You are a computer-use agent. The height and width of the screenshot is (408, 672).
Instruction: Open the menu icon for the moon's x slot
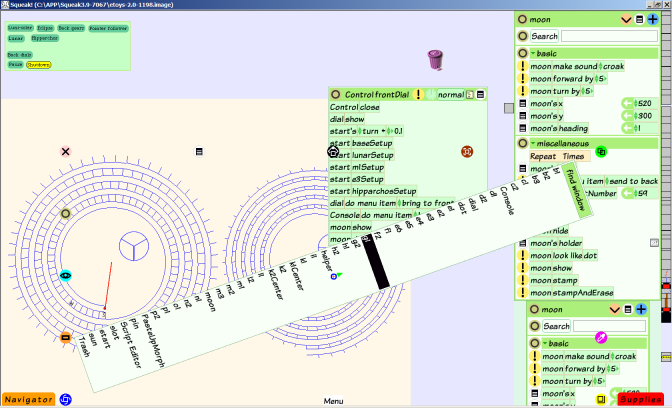[x=522, y=103]
